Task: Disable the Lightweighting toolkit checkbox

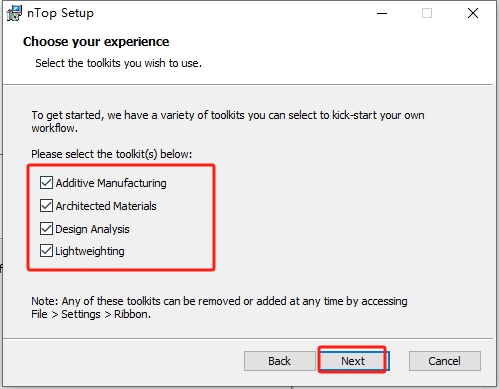Action: coord(46,251)
